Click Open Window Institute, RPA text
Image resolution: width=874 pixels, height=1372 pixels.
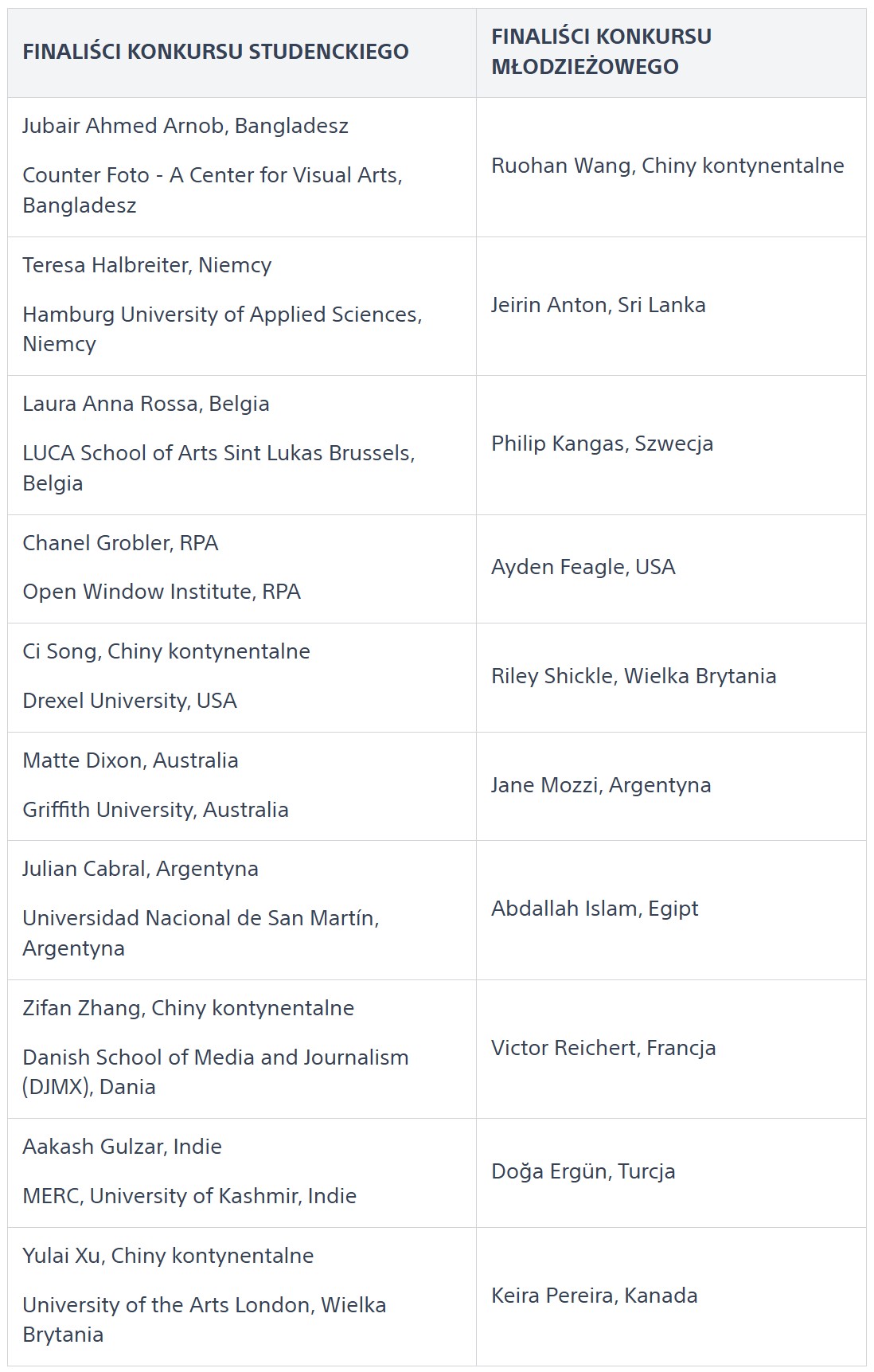[x=162, y=592]
